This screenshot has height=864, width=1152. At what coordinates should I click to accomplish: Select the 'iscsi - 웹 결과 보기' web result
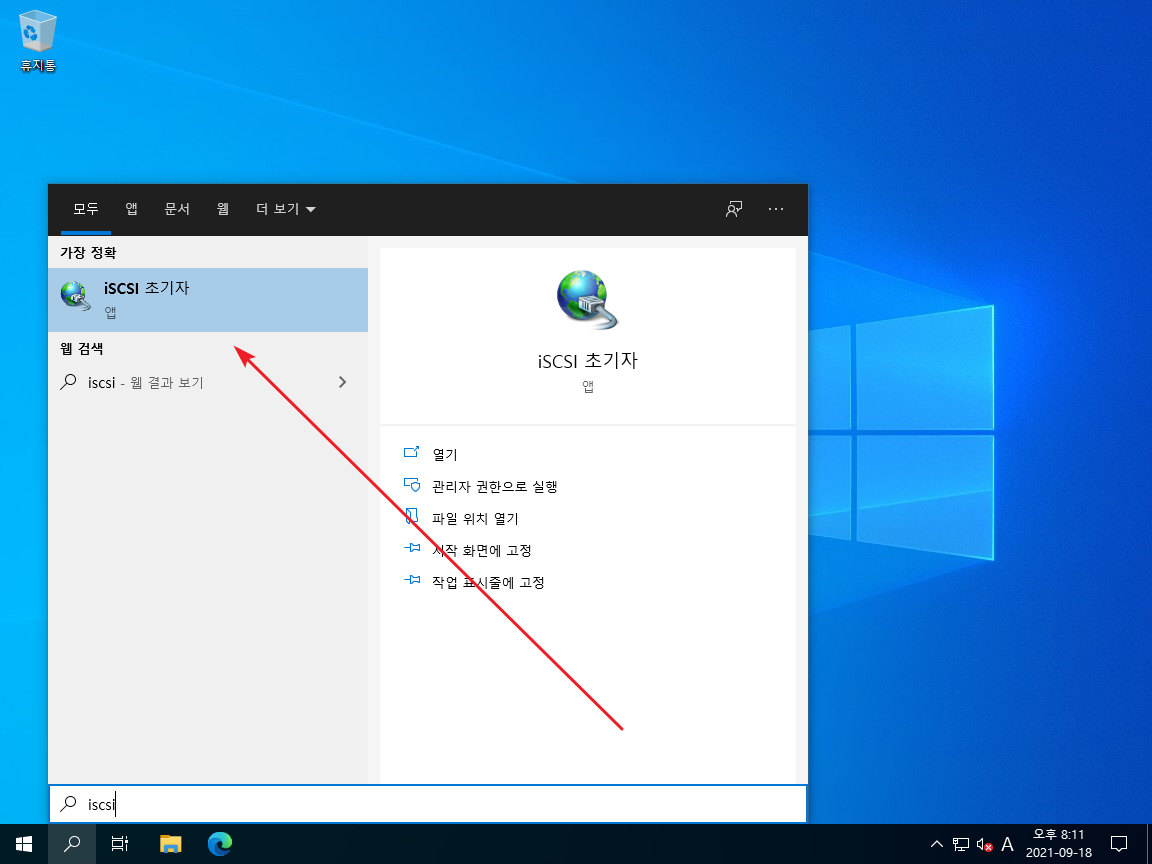pos(208,382)
